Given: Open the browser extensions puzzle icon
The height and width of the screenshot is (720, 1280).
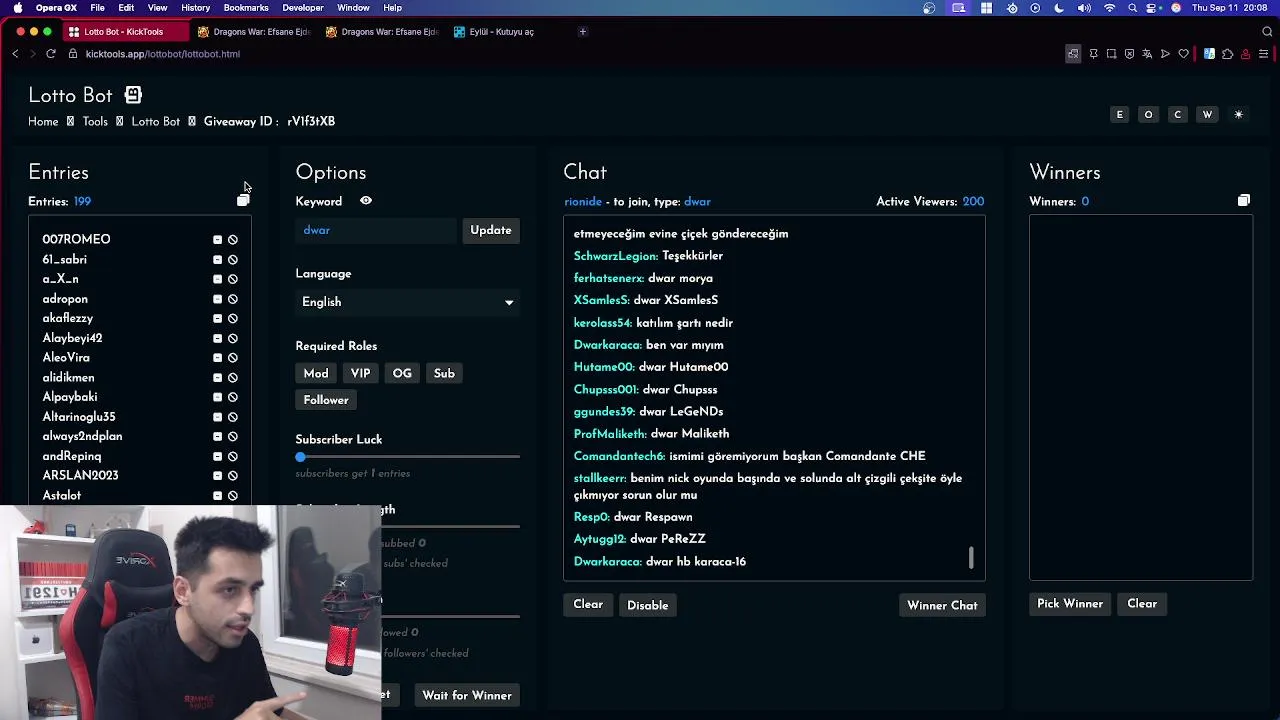Looking at the screenshot, I should pos(1227,54).
